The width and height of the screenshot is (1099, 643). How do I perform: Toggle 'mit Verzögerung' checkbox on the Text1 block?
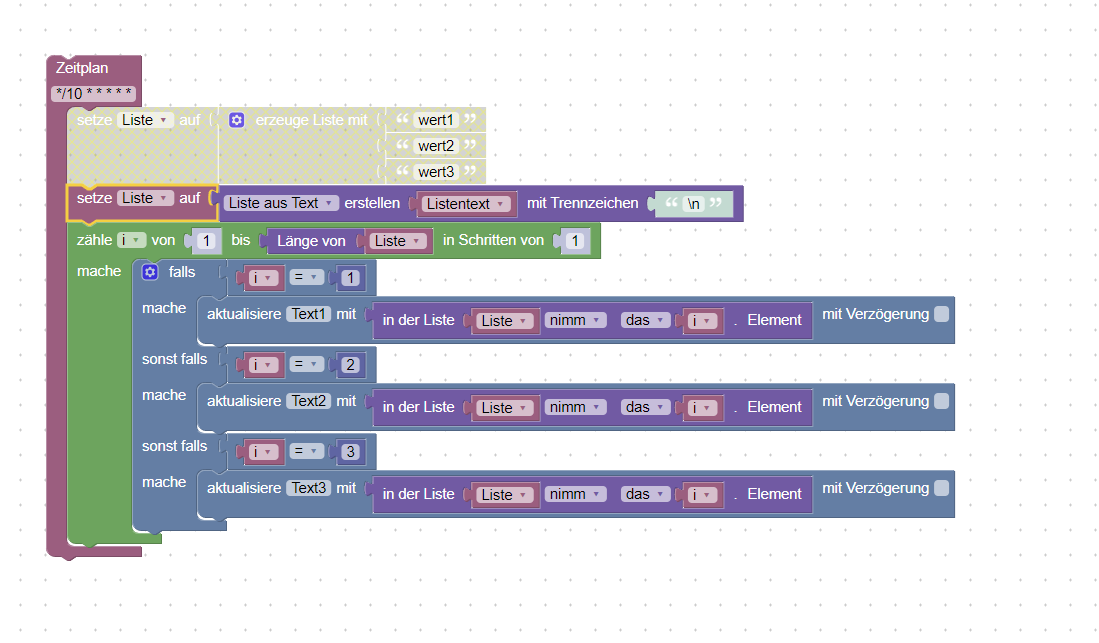click(942, 314)
